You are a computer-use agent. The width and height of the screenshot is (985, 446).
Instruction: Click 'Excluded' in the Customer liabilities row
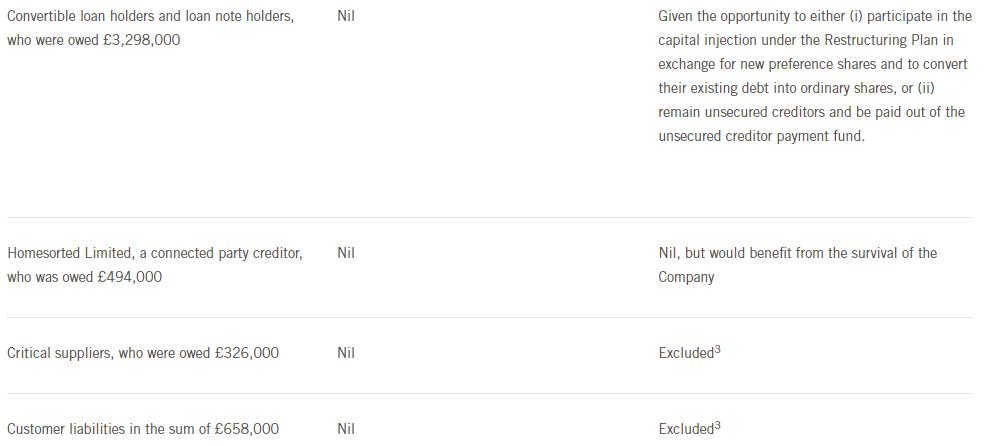[x=685, y=429]
